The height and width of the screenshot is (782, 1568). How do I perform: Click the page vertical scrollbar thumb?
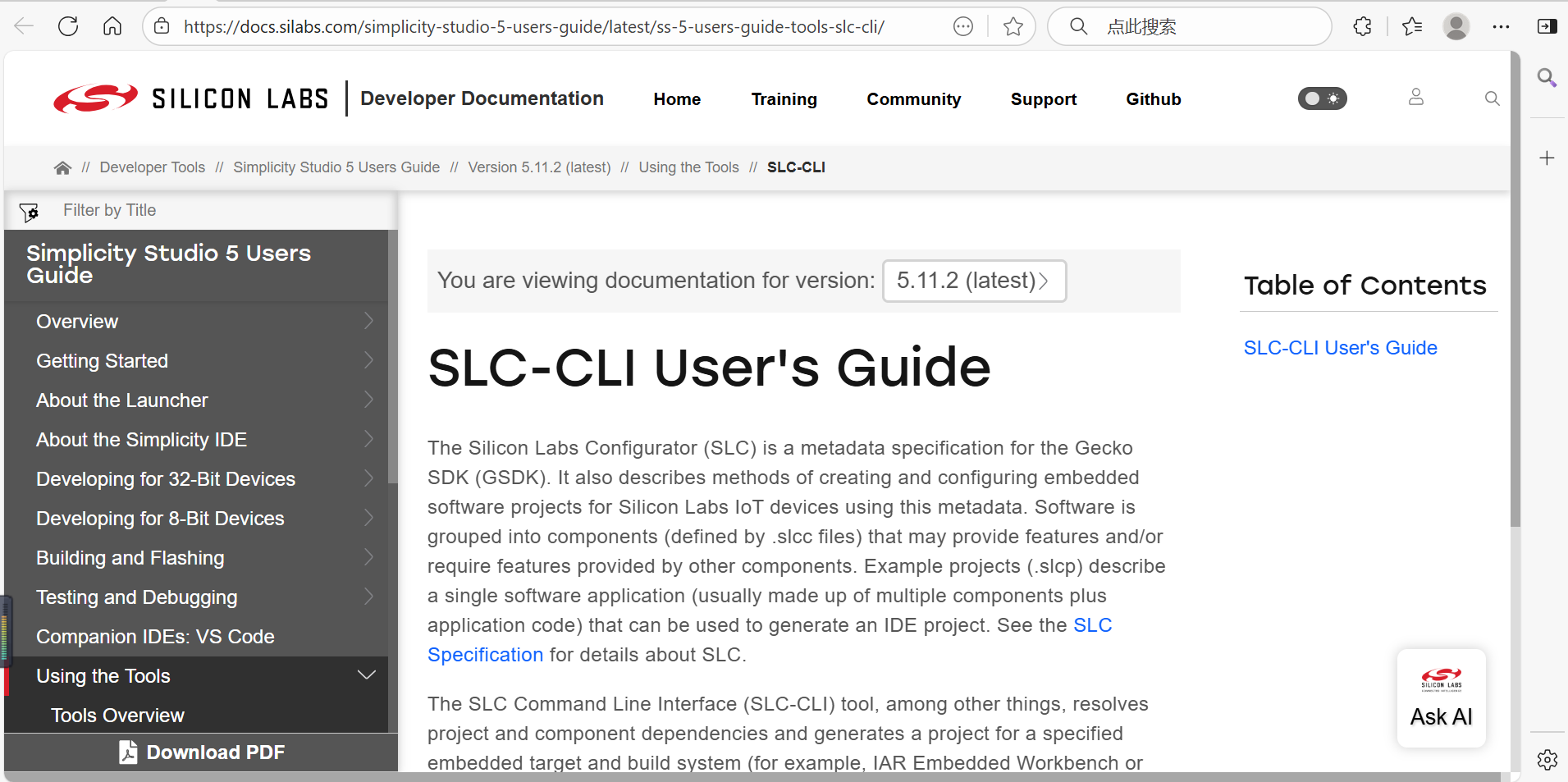tap(1515, 289)
